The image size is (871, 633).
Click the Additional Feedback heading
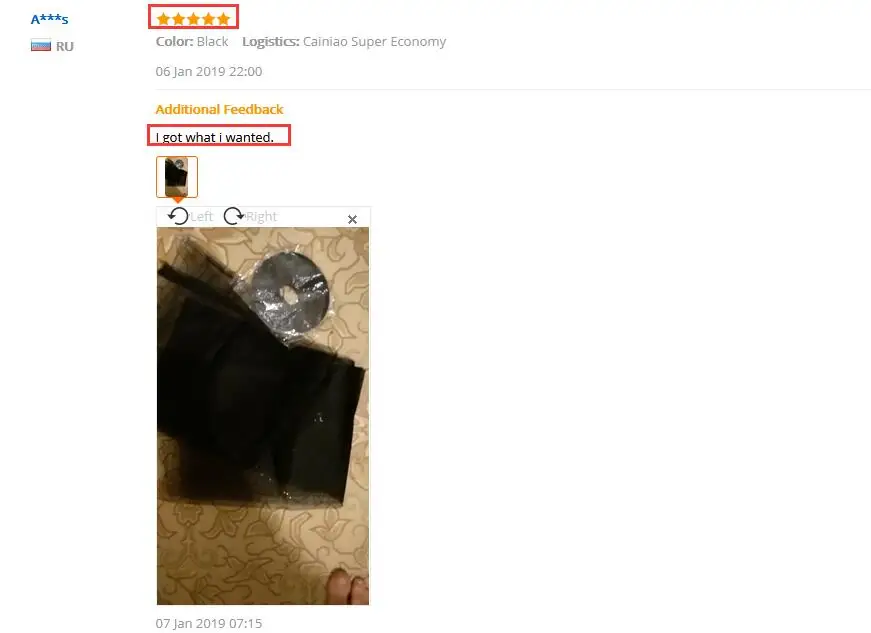coord(219,109)
